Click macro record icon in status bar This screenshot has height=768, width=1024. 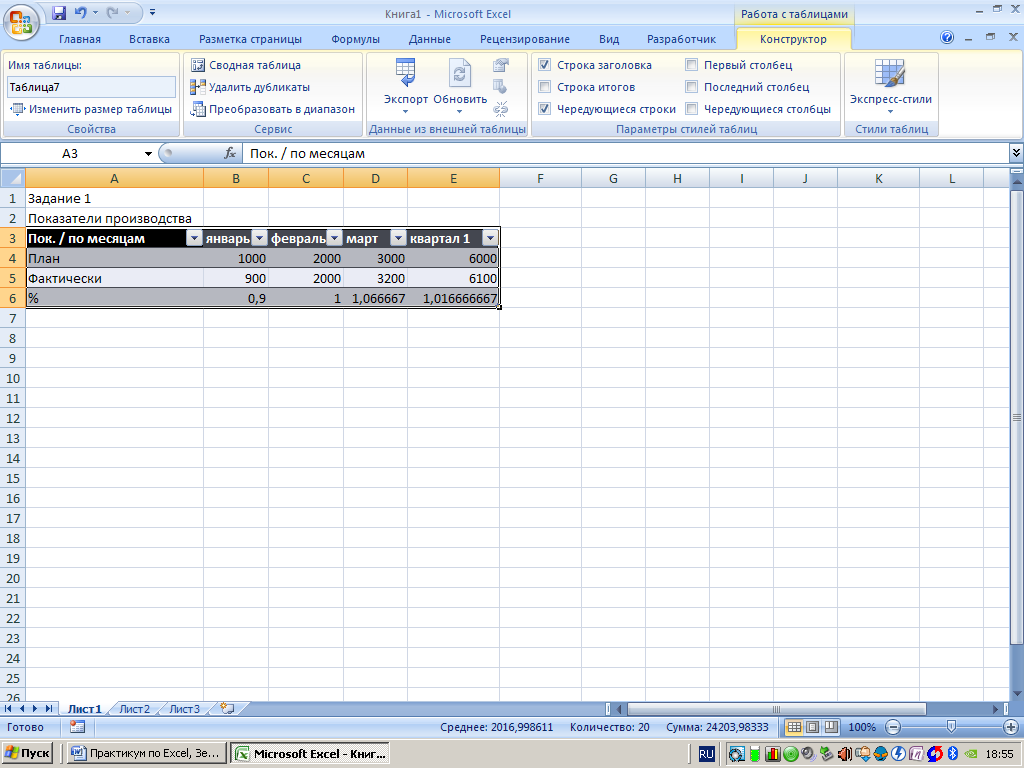point(78,727)
